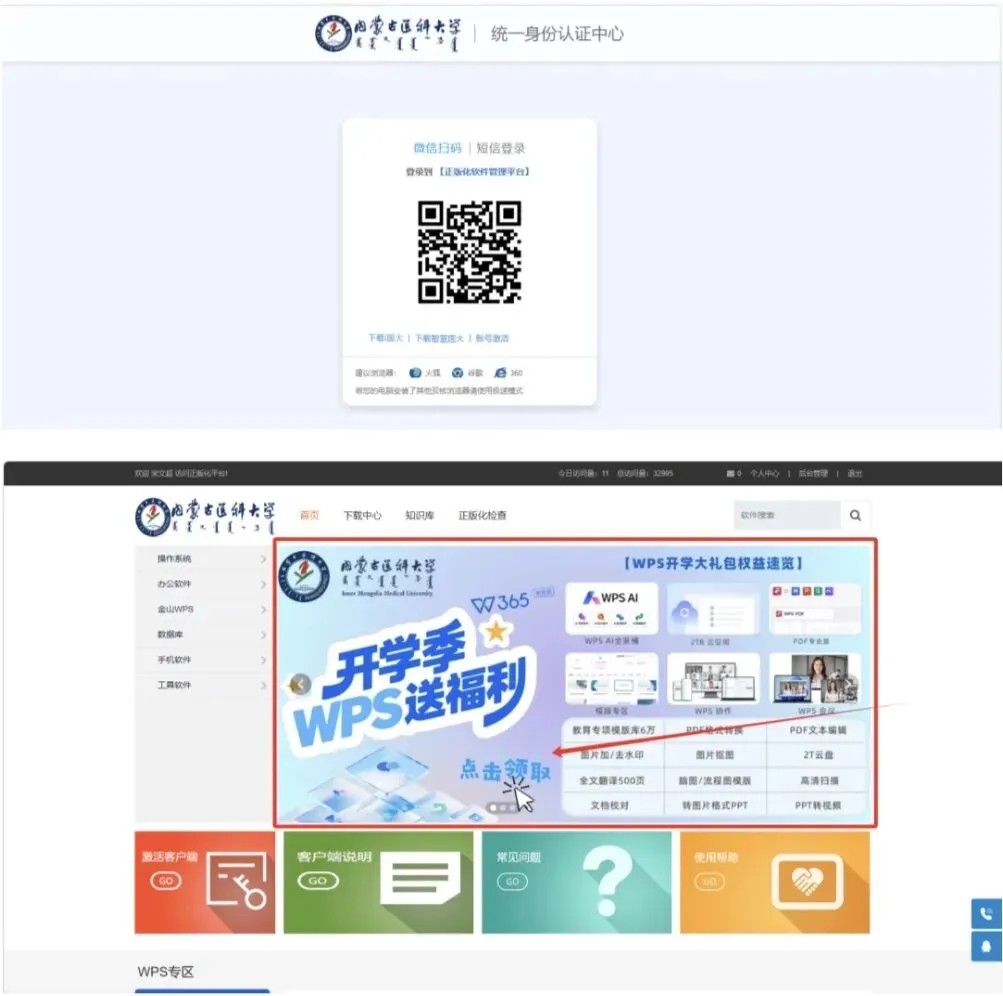Screen dimensions: 1003x996
Task: Click the floating phone contact icon
Action: (x=986, y=913)
